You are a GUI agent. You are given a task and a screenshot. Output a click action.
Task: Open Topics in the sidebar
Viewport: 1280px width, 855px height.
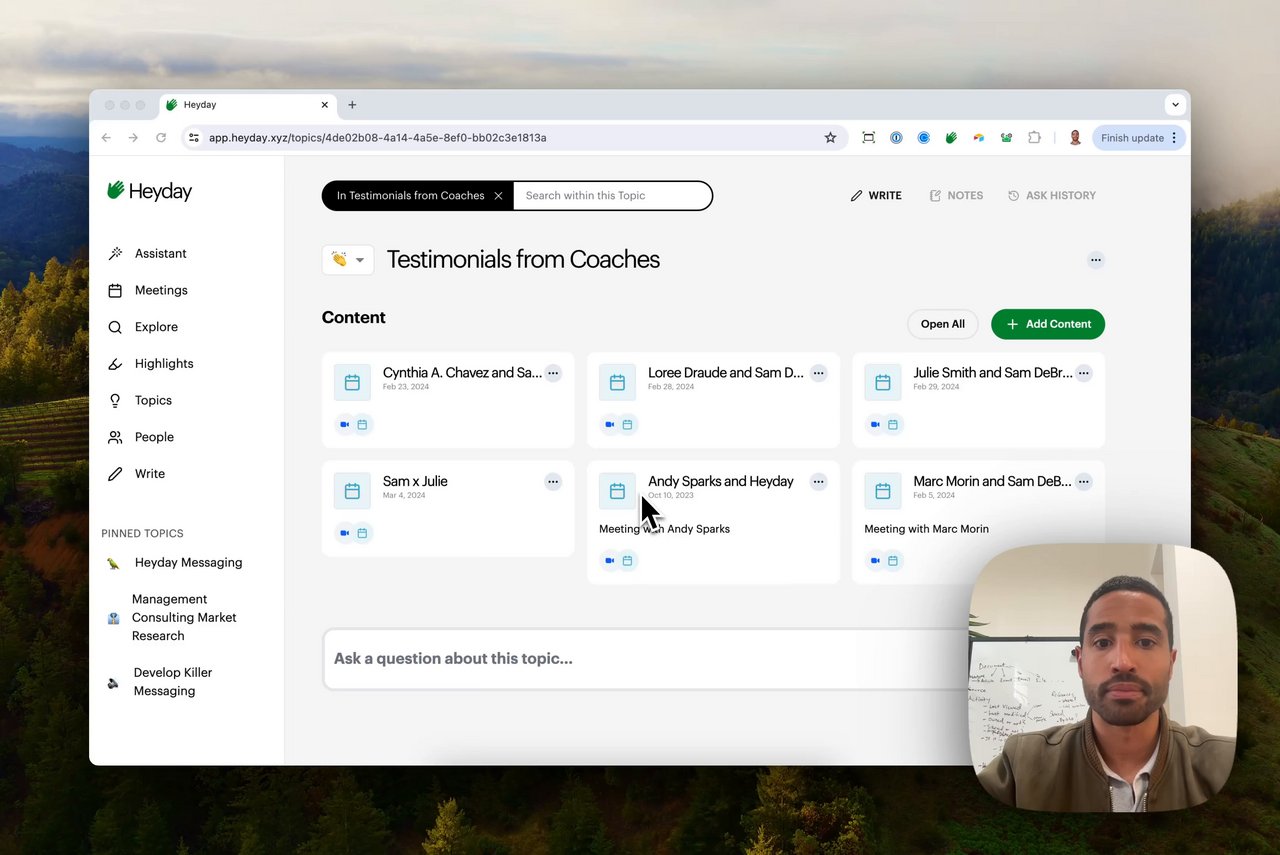140,400
